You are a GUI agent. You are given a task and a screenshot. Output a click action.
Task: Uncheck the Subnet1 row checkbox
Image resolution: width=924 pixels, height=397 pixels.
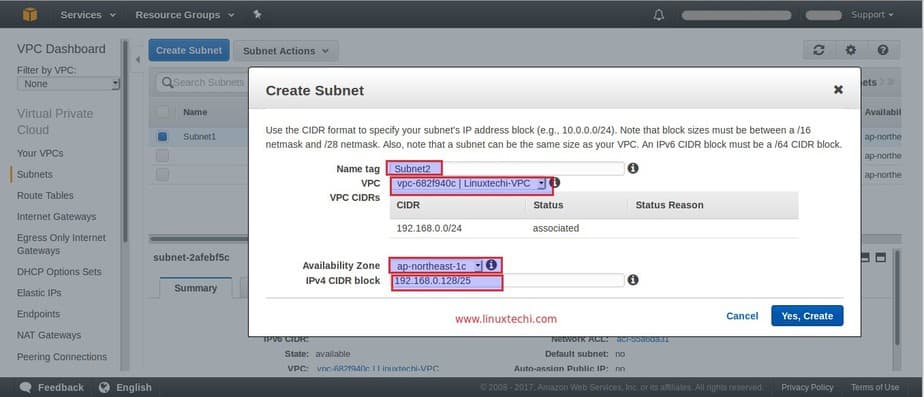(x=163, y=137)
